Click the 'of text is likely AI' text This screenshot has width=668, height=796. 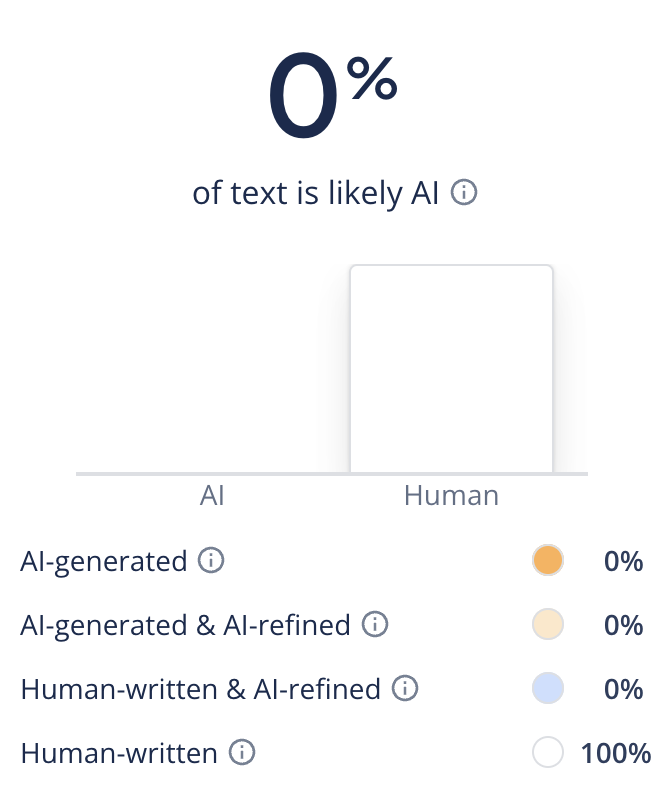[x=316, y=193]
